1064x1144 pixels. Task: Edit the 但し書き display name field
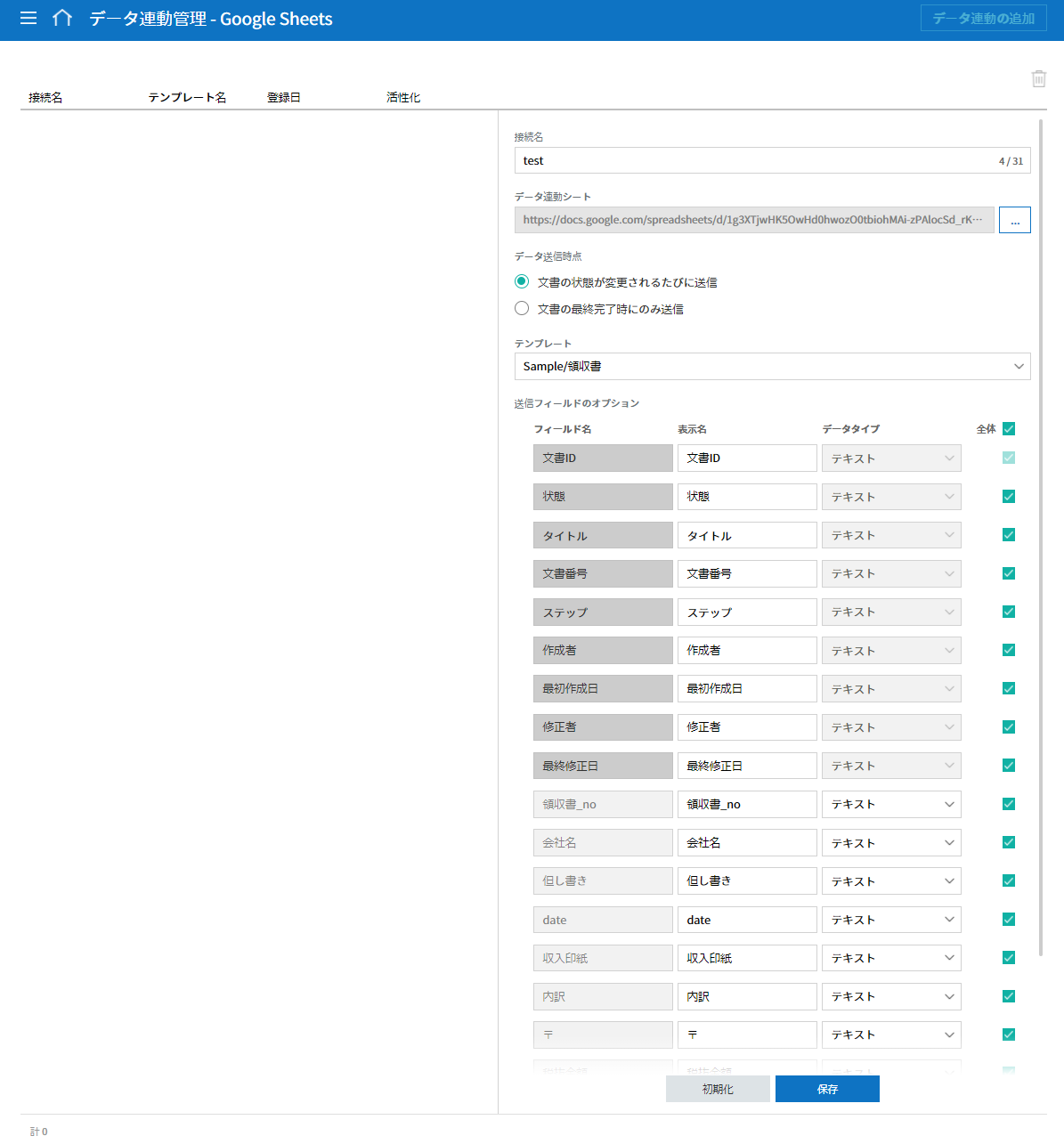746,881
